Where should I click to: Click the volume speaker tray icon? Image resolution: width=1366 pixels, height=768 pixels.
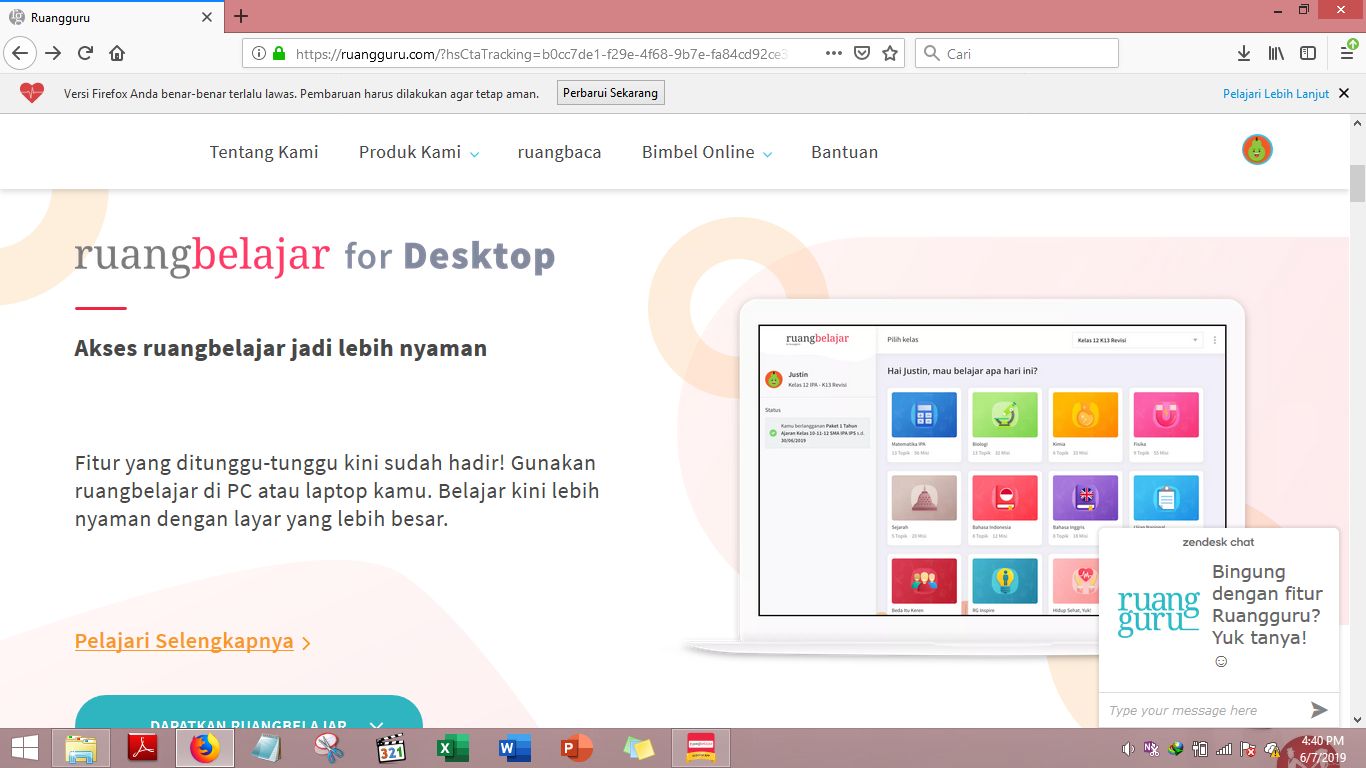point(1128,749)
